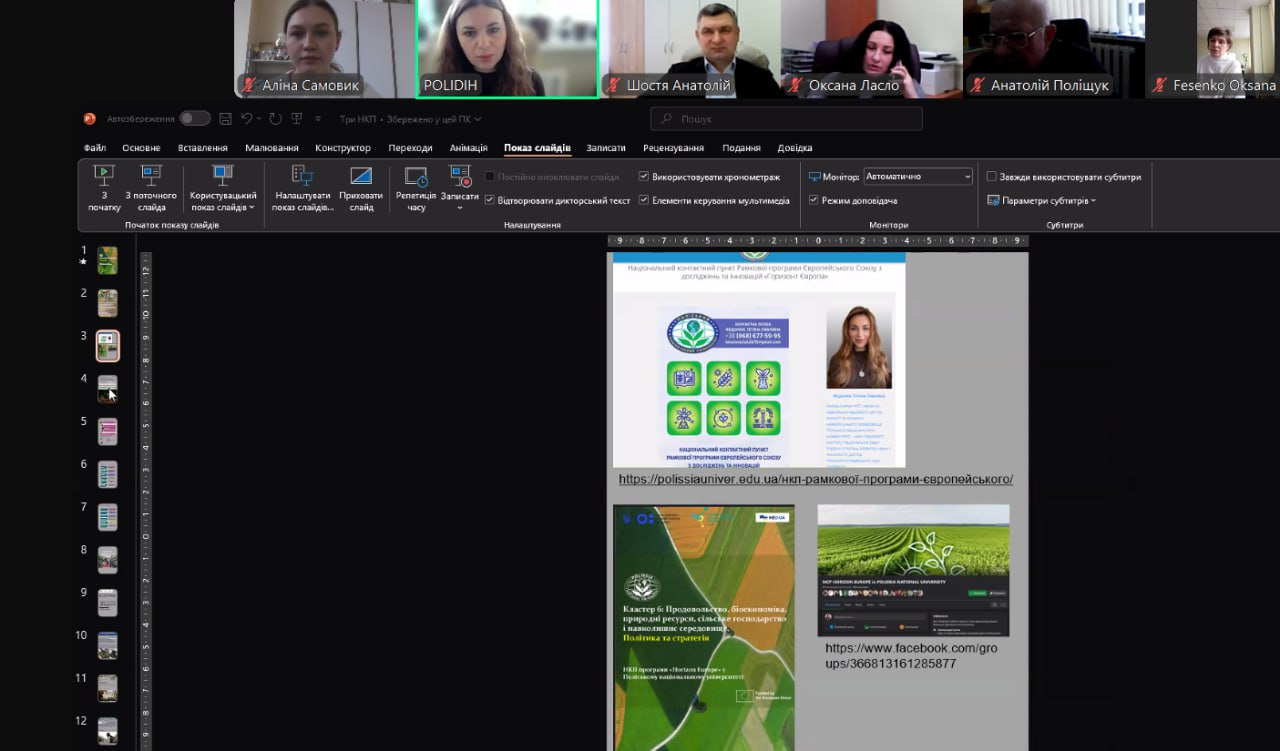
Task: Select slide 9 thumbnail
Action: tap(107, 603)
